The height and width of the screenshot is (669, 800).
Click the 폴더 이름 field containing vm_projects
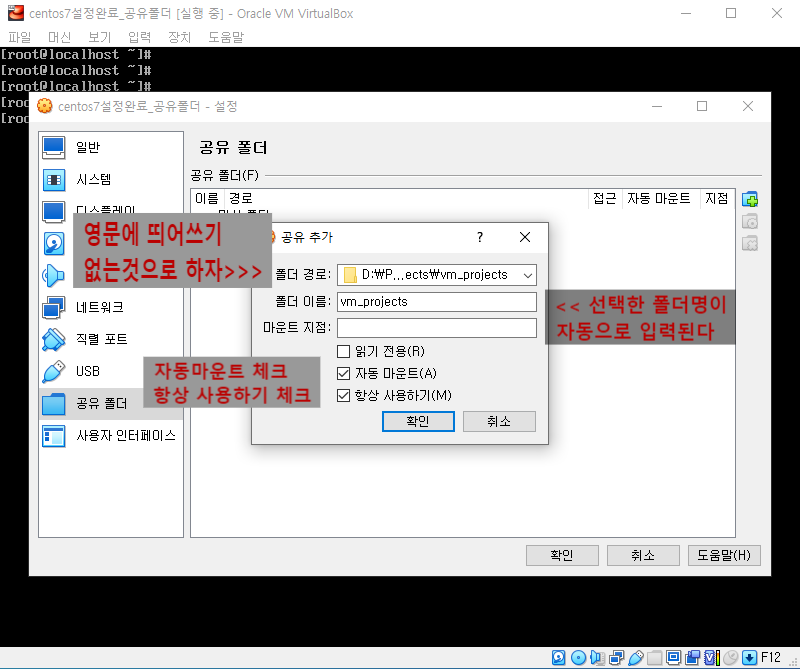pyautogui.click(x=437, y=302)
